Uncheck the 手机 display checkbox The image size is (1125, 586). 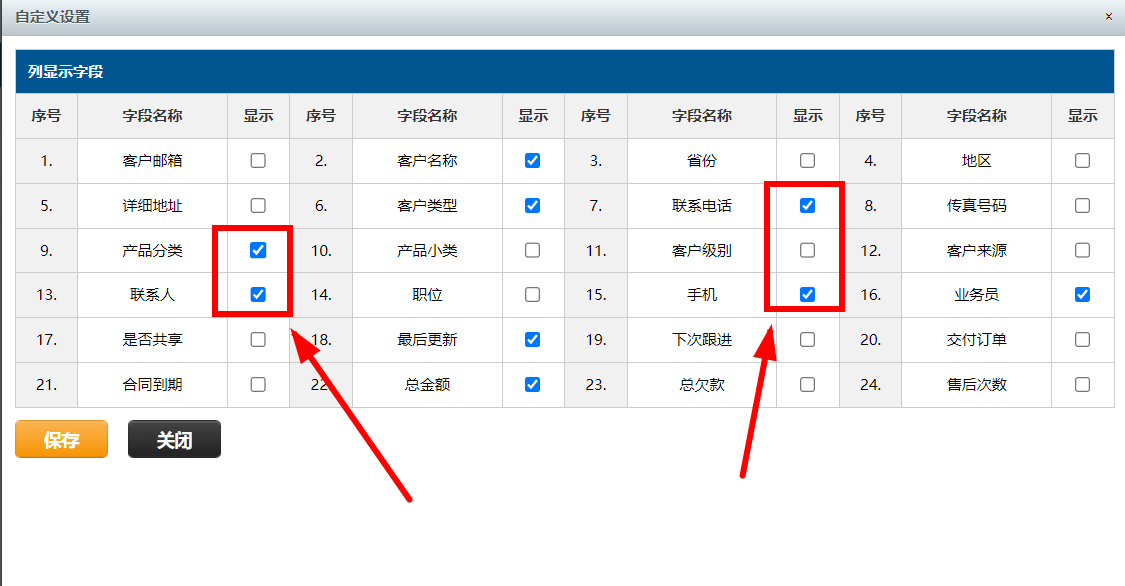tap(807, 295)
